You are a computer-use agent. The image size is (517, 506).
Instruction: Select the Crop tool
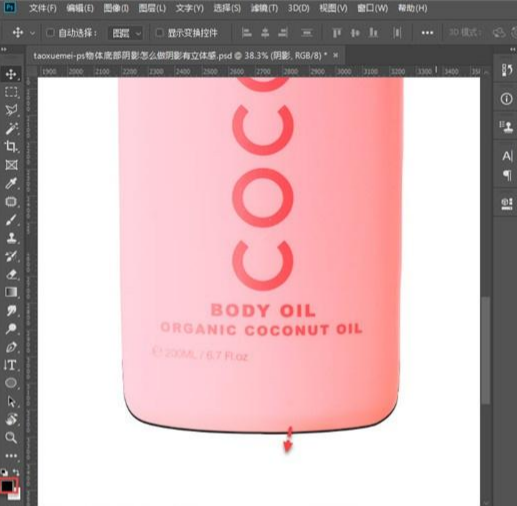click(x=11, y=146)
